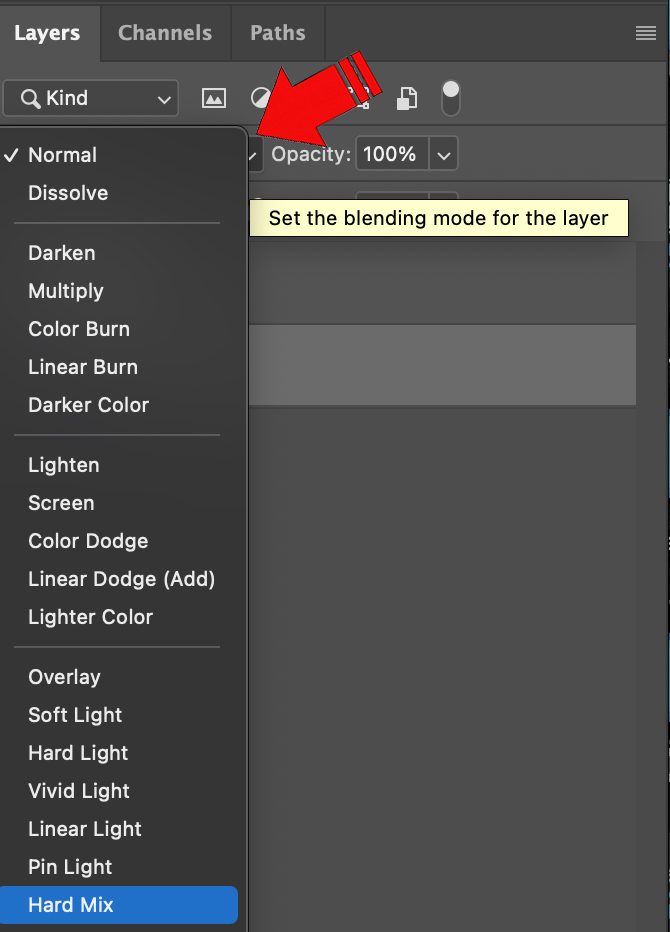Enable the Normal blending mode checkmark

point(13,155)
